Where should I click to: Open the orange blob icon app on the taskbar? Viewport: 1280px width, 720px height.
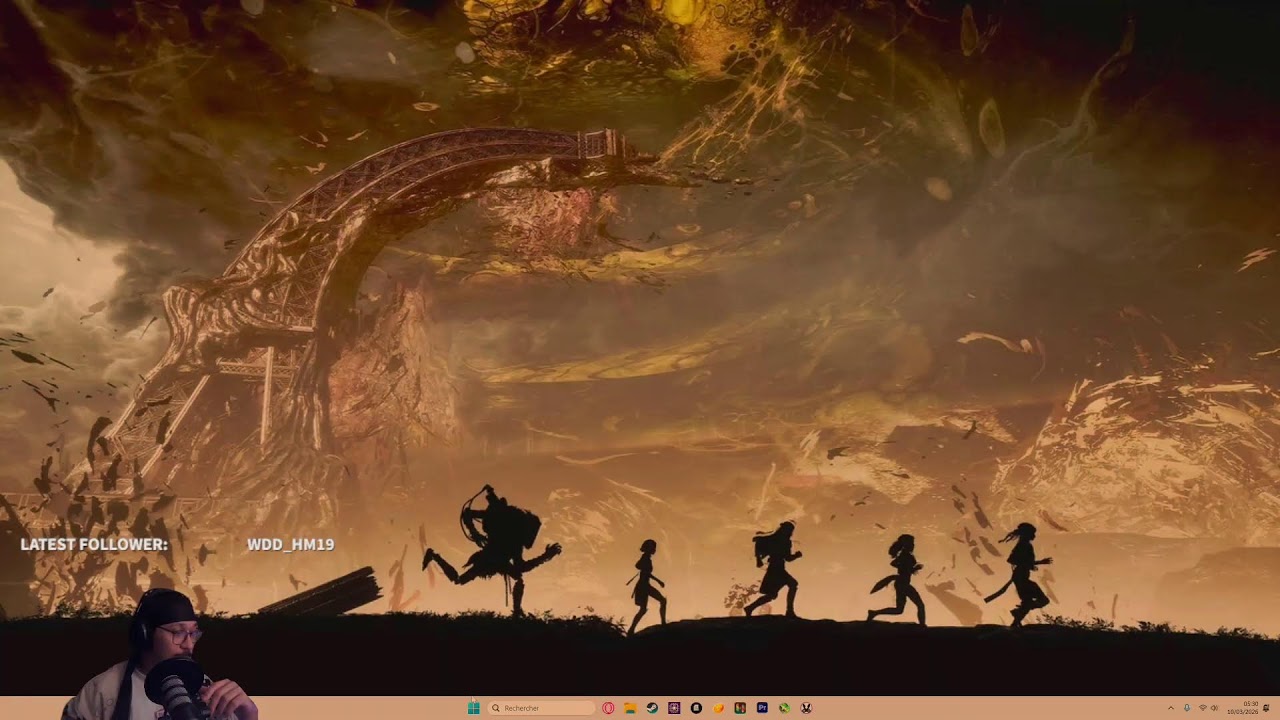718,708
